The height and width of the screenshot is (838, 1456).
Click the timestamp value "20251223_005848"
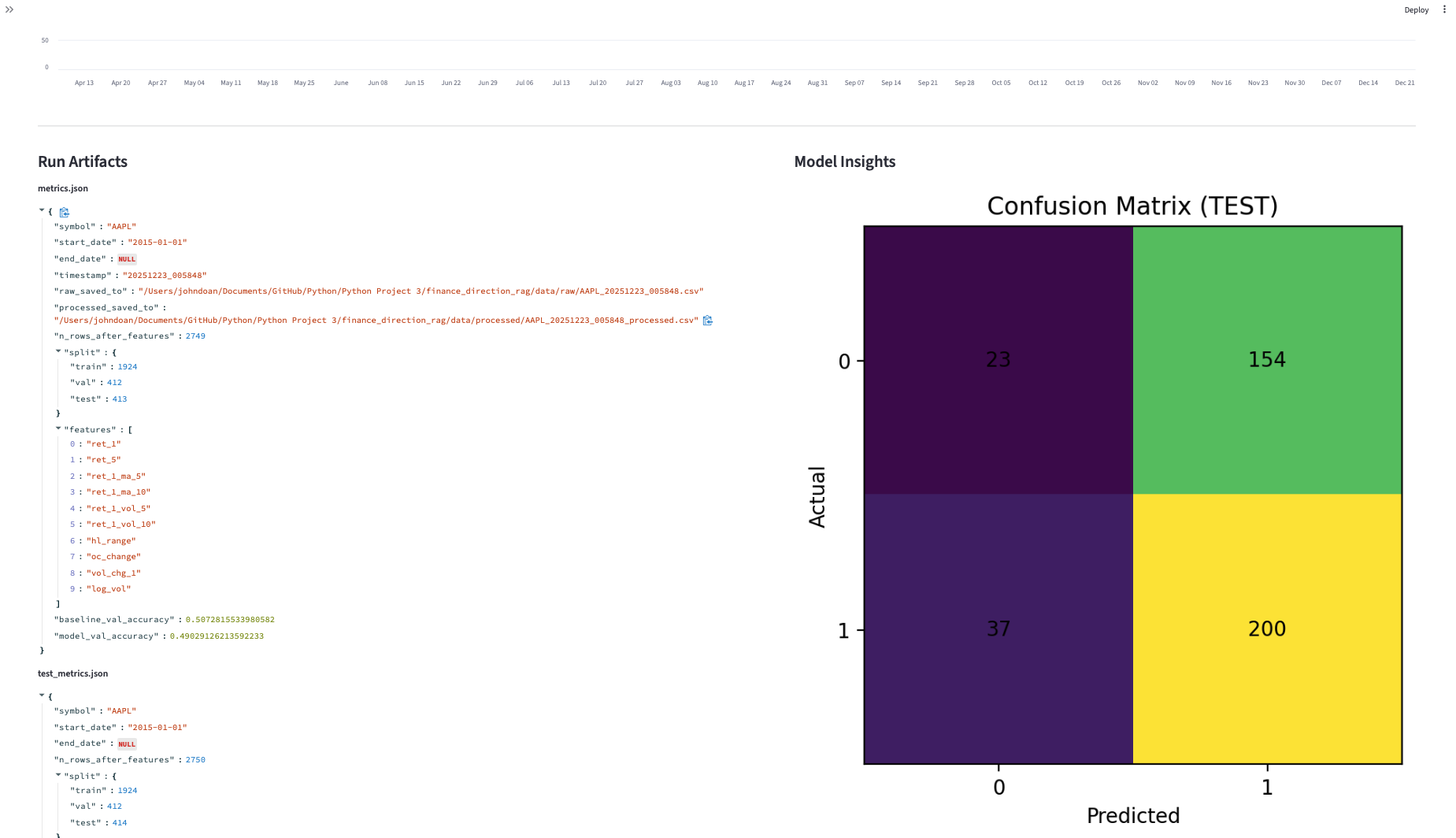point(165,275)
